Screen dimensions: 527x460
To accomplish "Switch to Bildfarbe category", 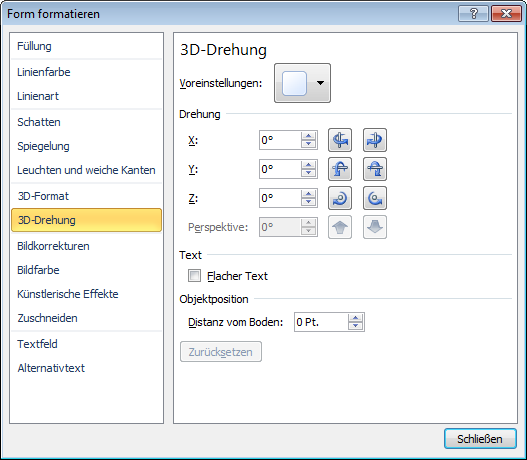I will (86, 270).
